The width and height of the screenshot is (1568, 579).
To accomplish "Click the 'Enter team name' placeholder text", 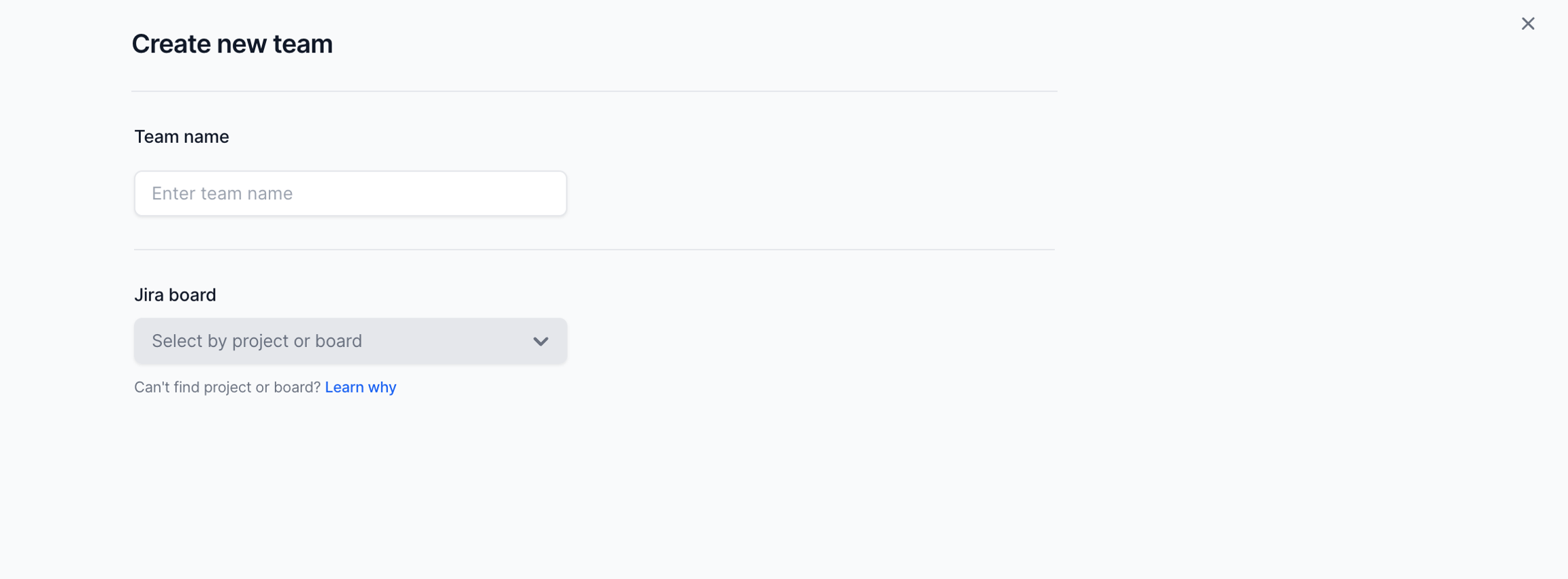I will 223,193.
